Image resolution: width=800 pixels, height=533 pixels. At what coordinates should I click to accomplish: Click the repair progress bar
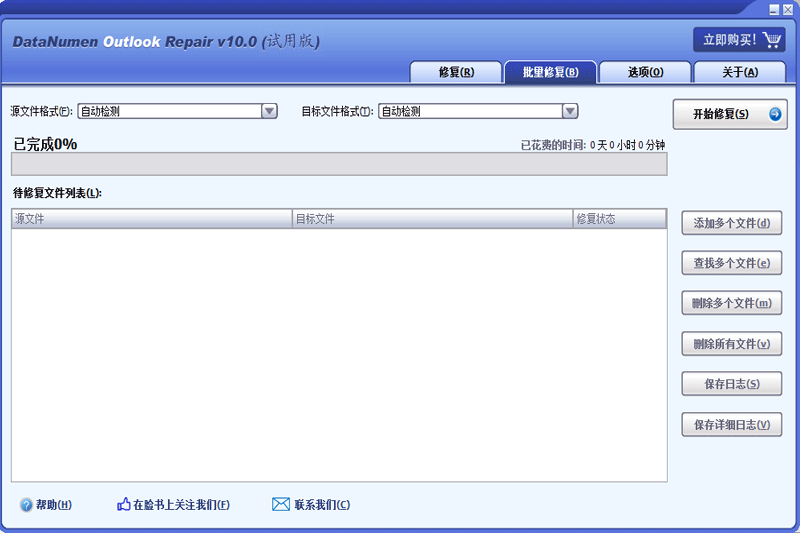(339, 164)
